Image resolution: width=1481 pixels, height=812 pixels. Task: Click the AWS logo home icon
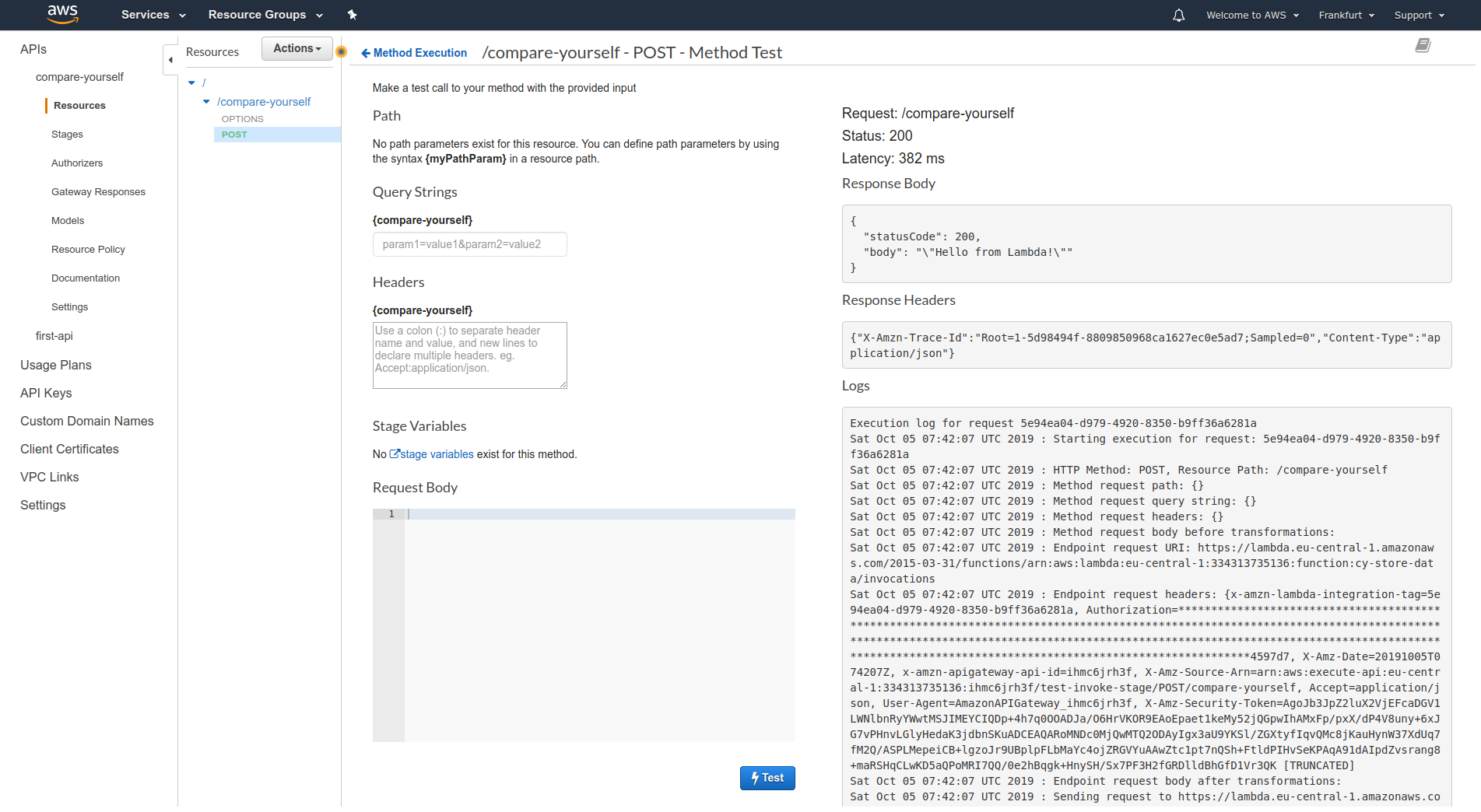62,14
